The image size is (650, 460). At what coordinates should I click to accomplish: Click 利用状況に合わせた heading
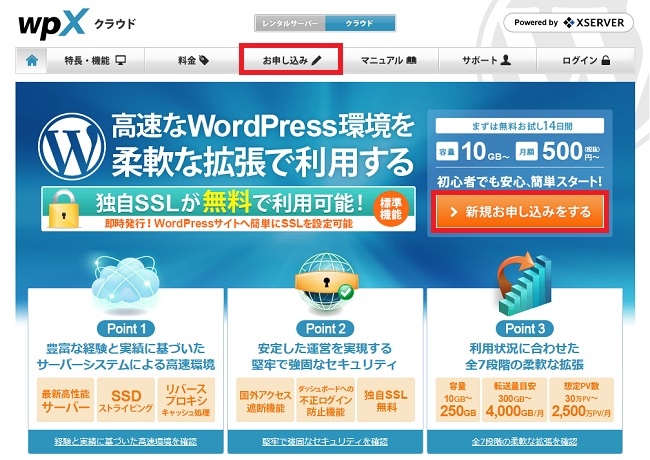(x=524, y=348)
